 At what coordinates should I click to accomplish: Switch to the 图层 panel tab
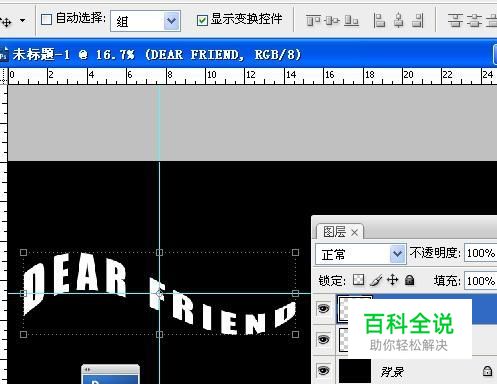335,232
